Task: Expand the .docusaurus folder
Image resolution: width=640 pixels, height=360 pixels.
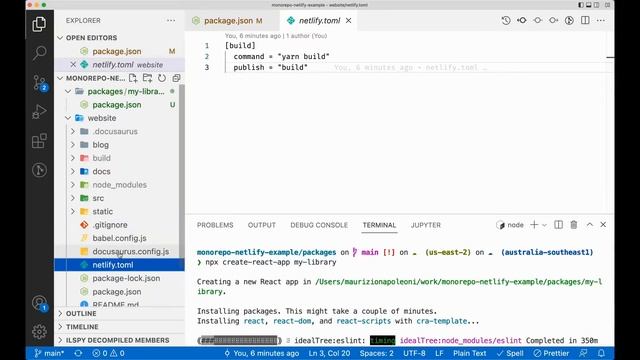Action: click(x=73, y=131)
